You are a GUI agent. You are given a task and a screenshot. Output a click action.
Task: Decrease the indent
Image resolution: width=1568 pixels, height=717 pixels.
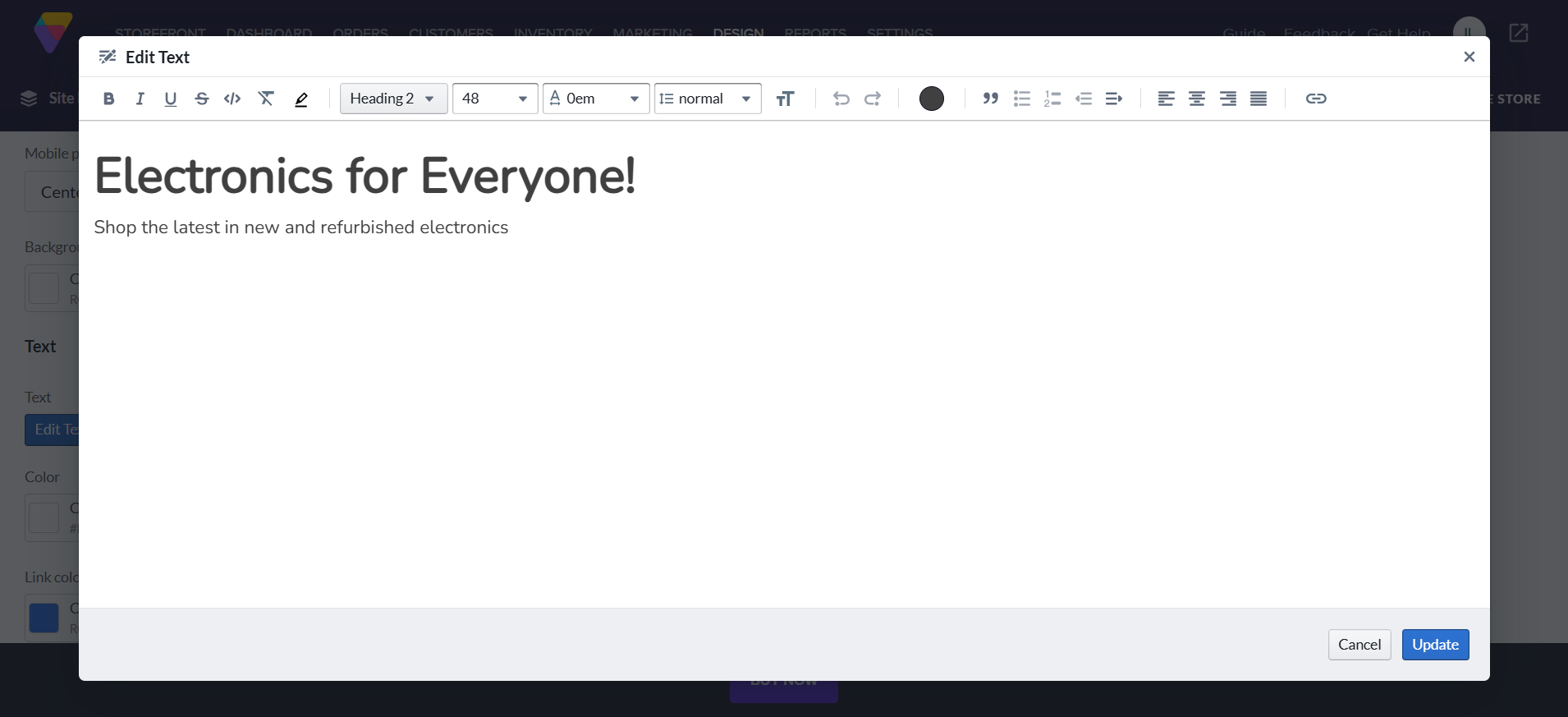(1084, 99)
